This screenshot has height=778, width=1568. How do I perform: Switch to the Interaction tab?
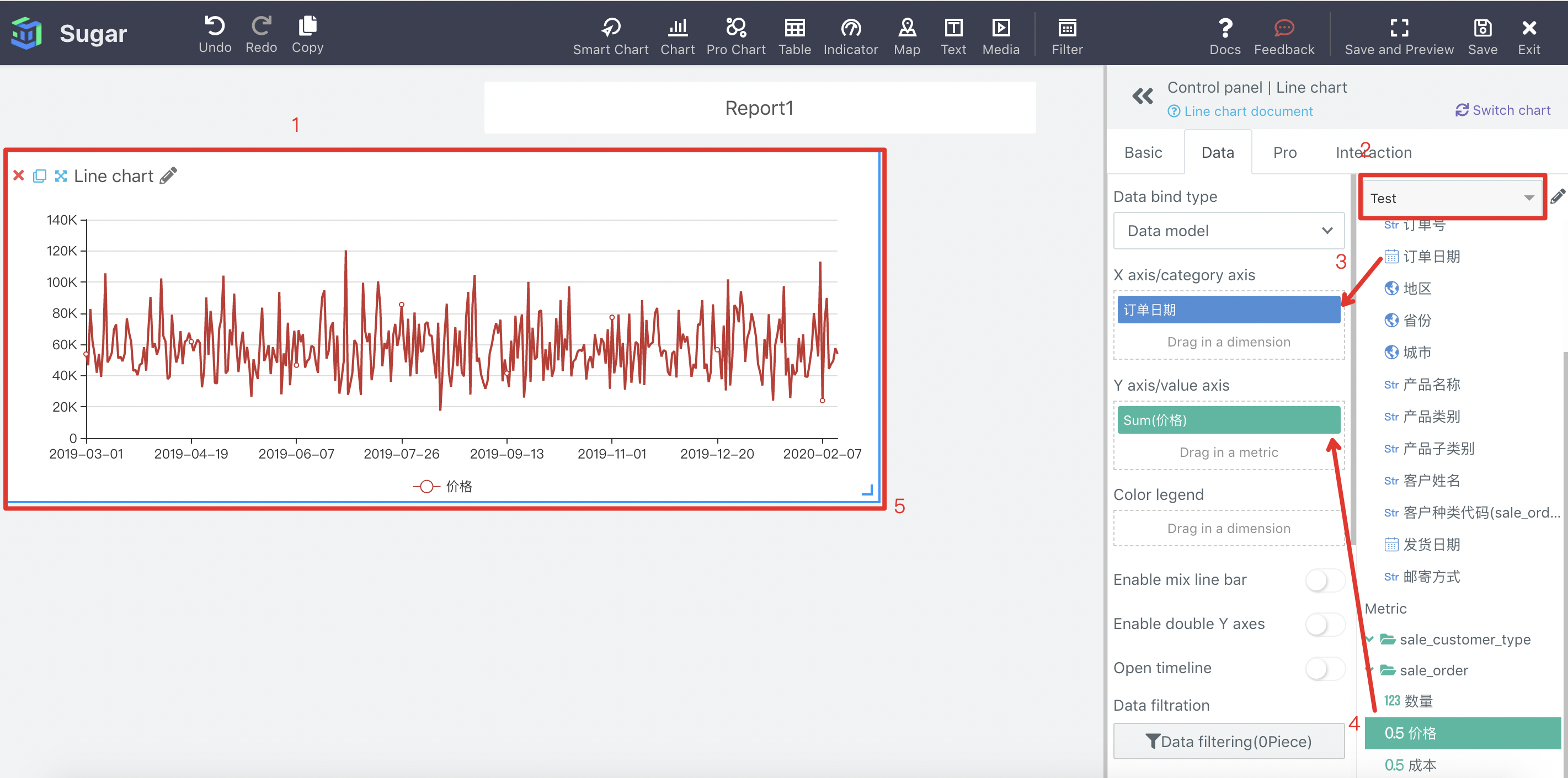click(x=1373, y=152)
